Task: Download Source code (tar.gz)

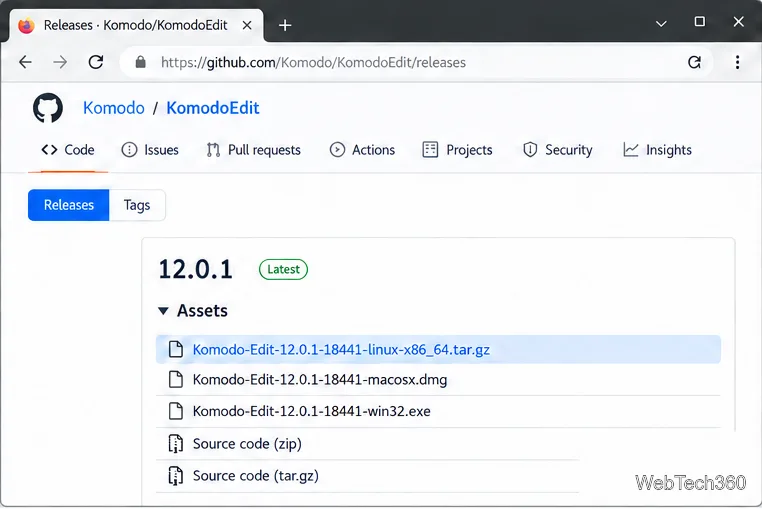Action: (256, 475)
